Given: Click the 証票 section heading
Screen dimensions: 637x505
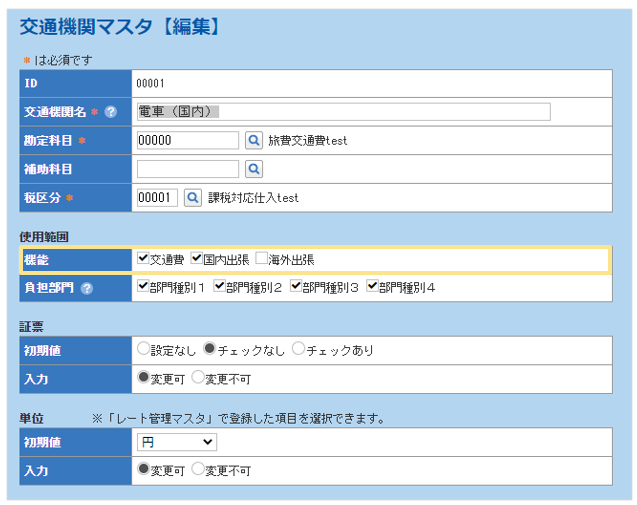Looking at the screenshot, I should (x=31, y=327).
